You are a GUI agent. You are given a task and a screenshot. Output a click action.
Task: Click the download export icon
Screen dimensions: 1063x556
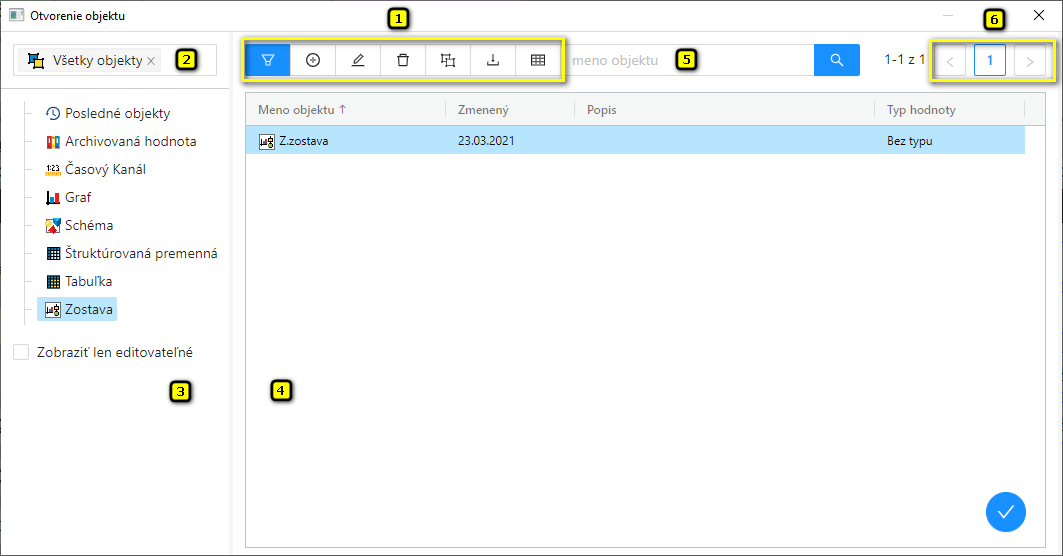pyautogui.click(x=493, y=60)
